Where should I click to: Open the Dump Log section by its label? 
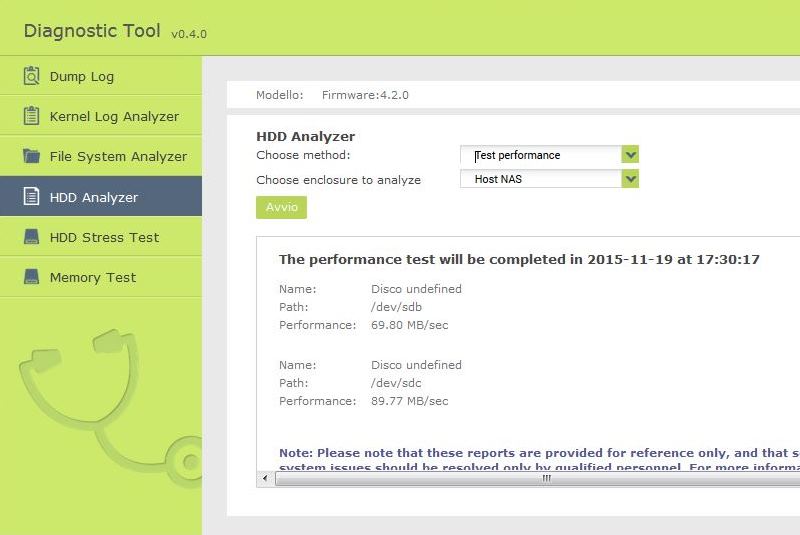coord(82,76)
